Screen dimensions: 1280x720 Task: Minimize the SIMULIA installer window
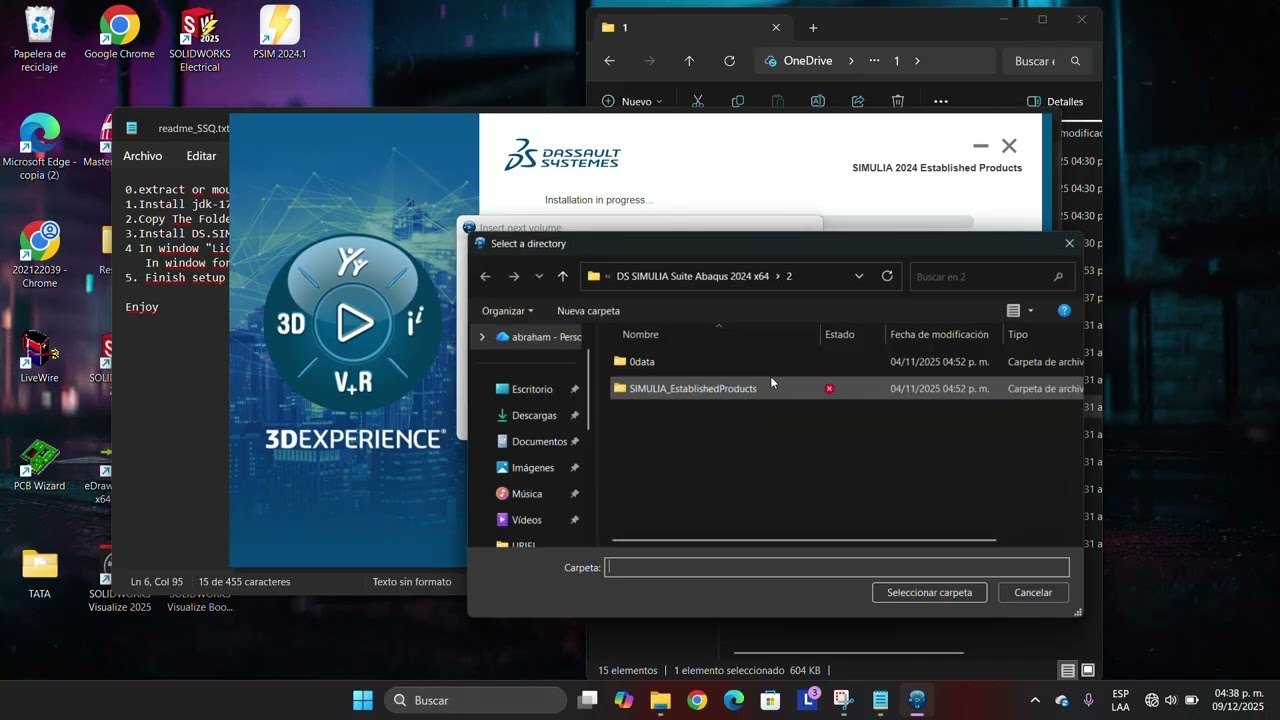(x=980, y=146)
